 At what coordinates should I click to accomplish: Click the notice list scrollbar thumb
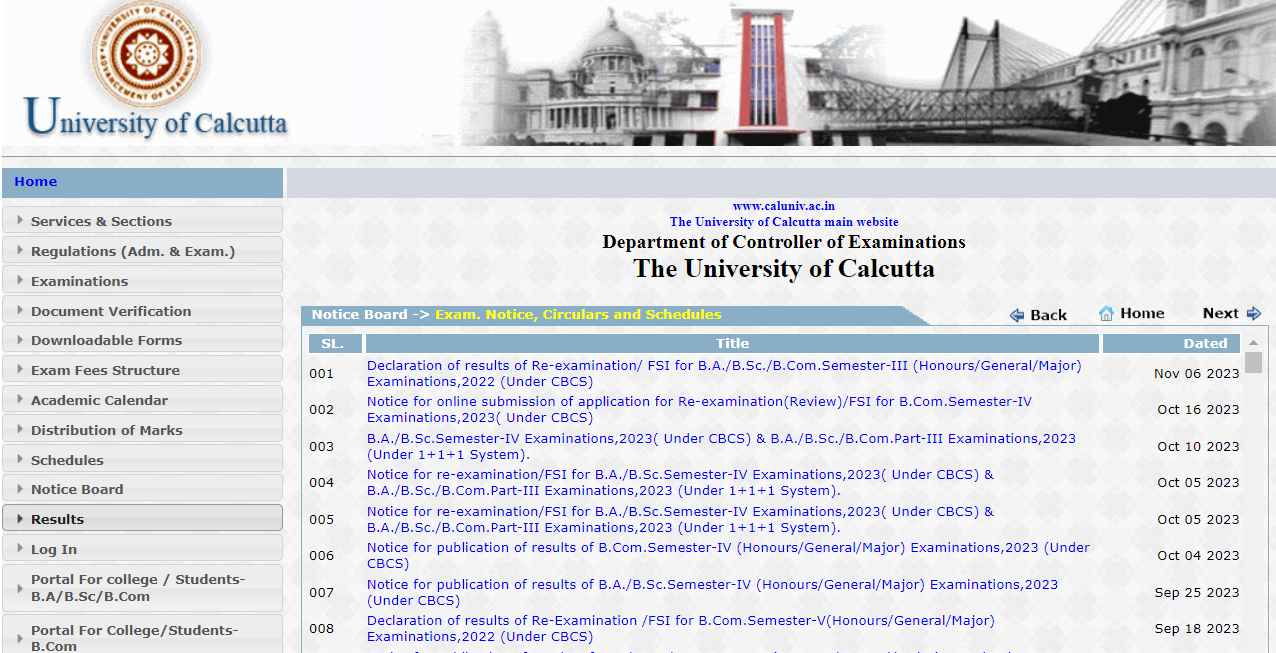(1253, 362)
